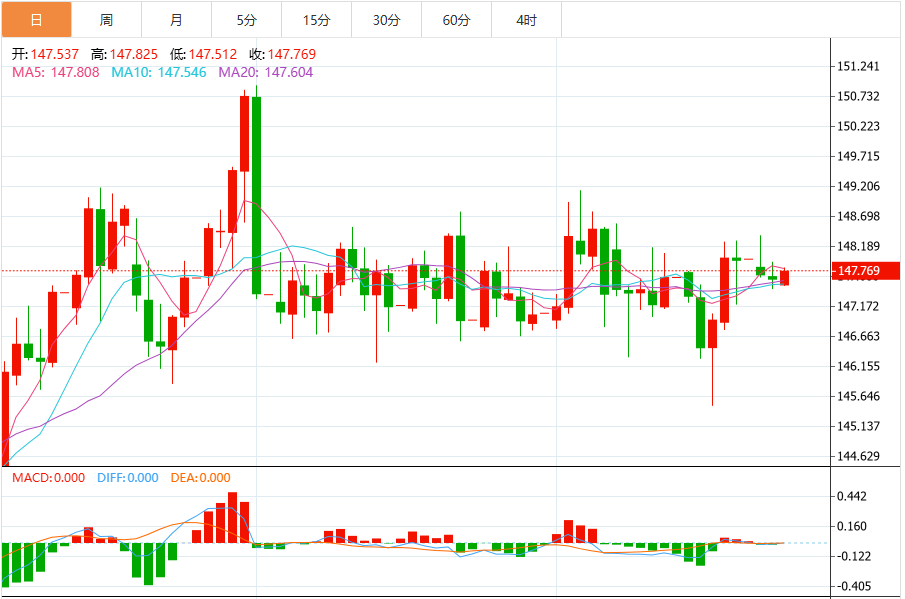The height and width of the screenshot is (599, 905).
Task: Click the 0.160 MACD axis label
Action: click(x=852, y=526)
